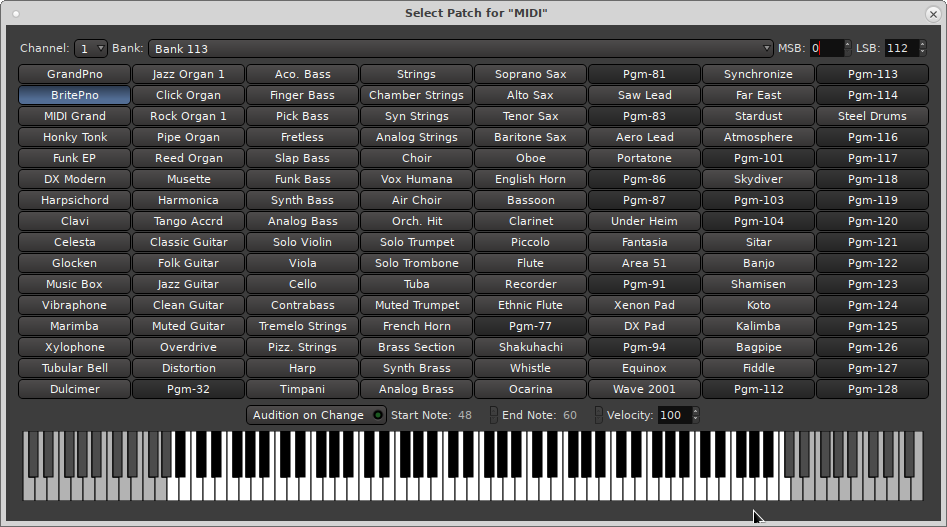Choose the Steel Drums patch
This screenshot has width=947, height=527.
point(872,116)
